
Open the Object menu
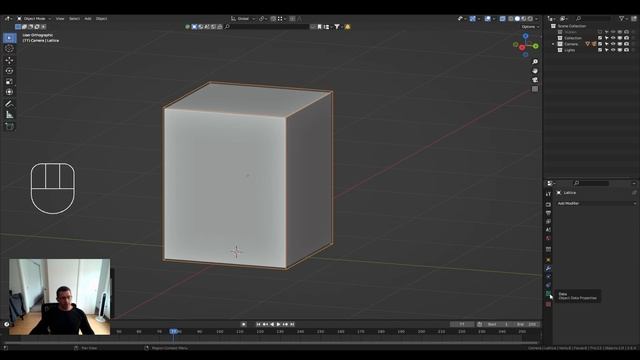[101, 18]
